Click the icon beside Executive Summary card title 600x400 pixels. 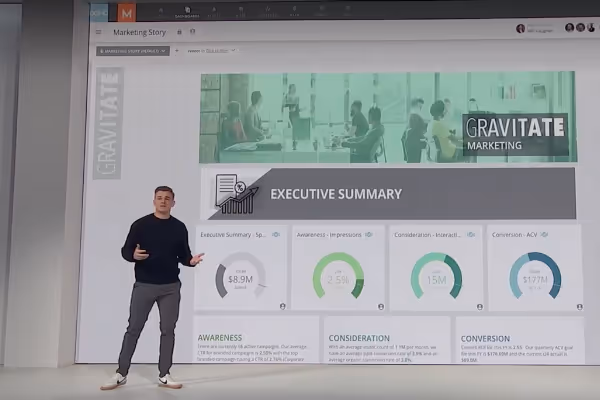click(x=276, y=234)
